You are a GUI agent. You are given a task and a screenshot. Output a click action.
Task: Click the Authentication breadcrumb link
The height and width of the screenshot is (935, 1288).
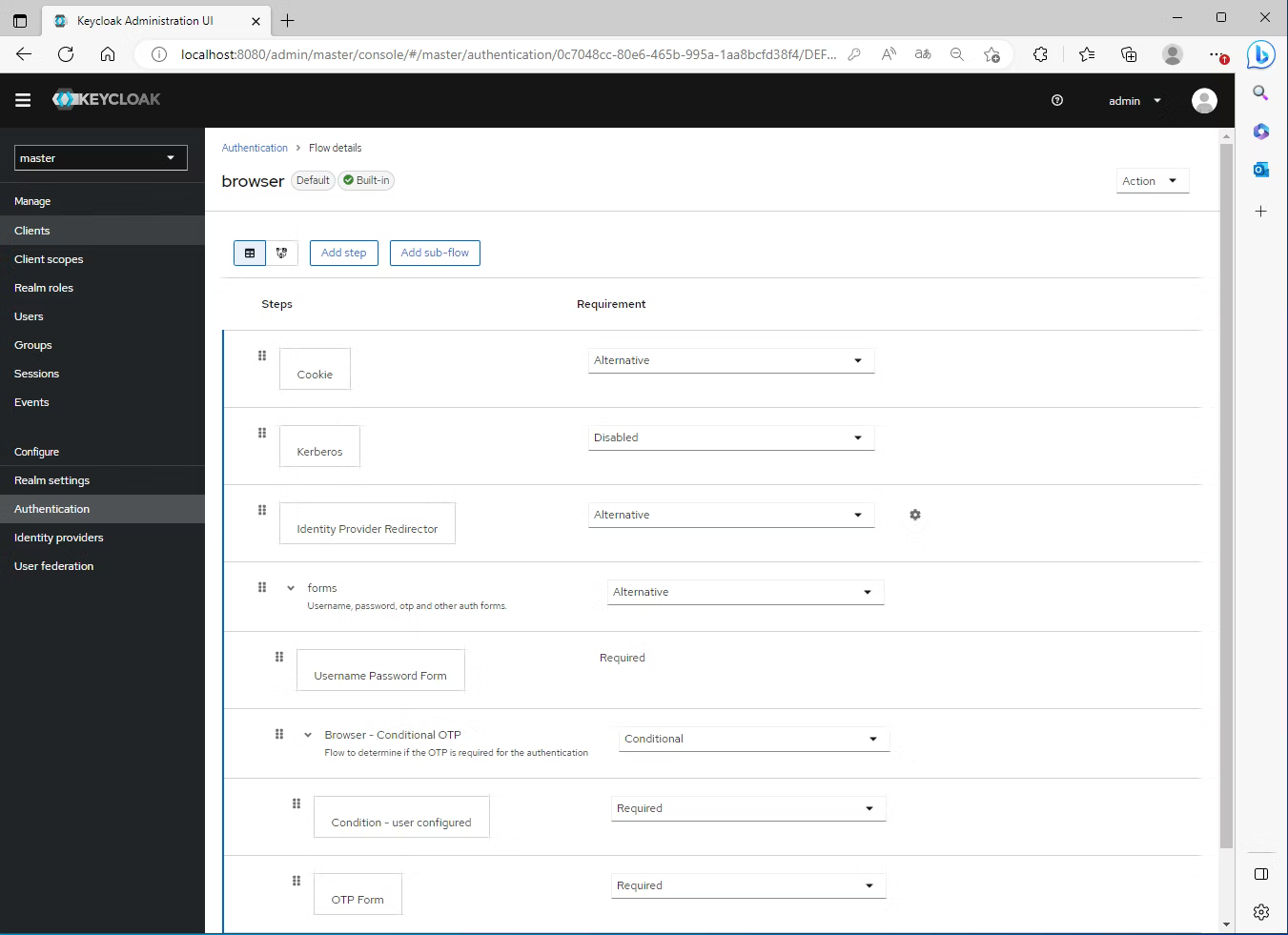click(255, 148)
